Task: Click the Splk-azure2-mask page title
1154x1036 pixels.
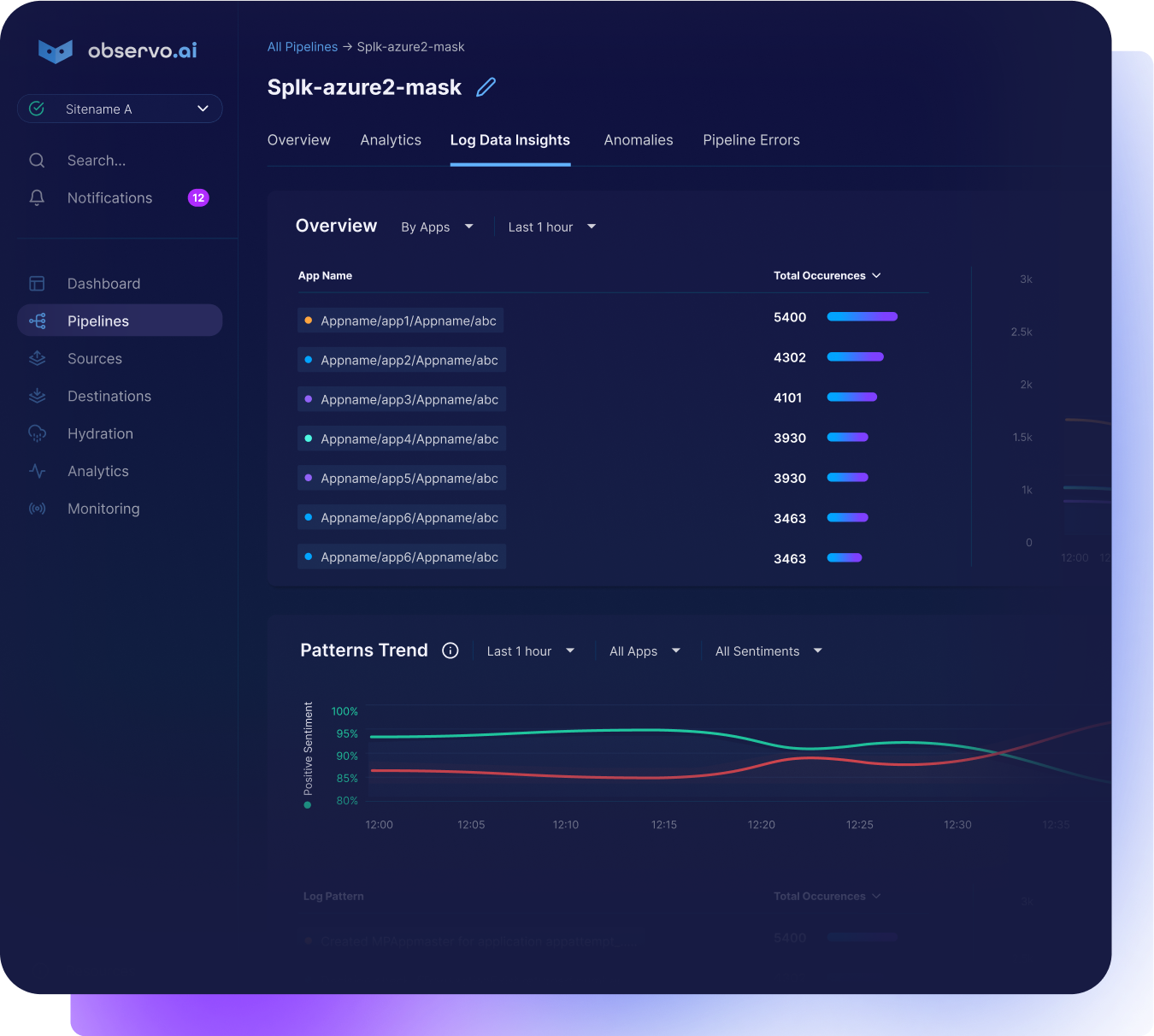Action: [364, 87]
